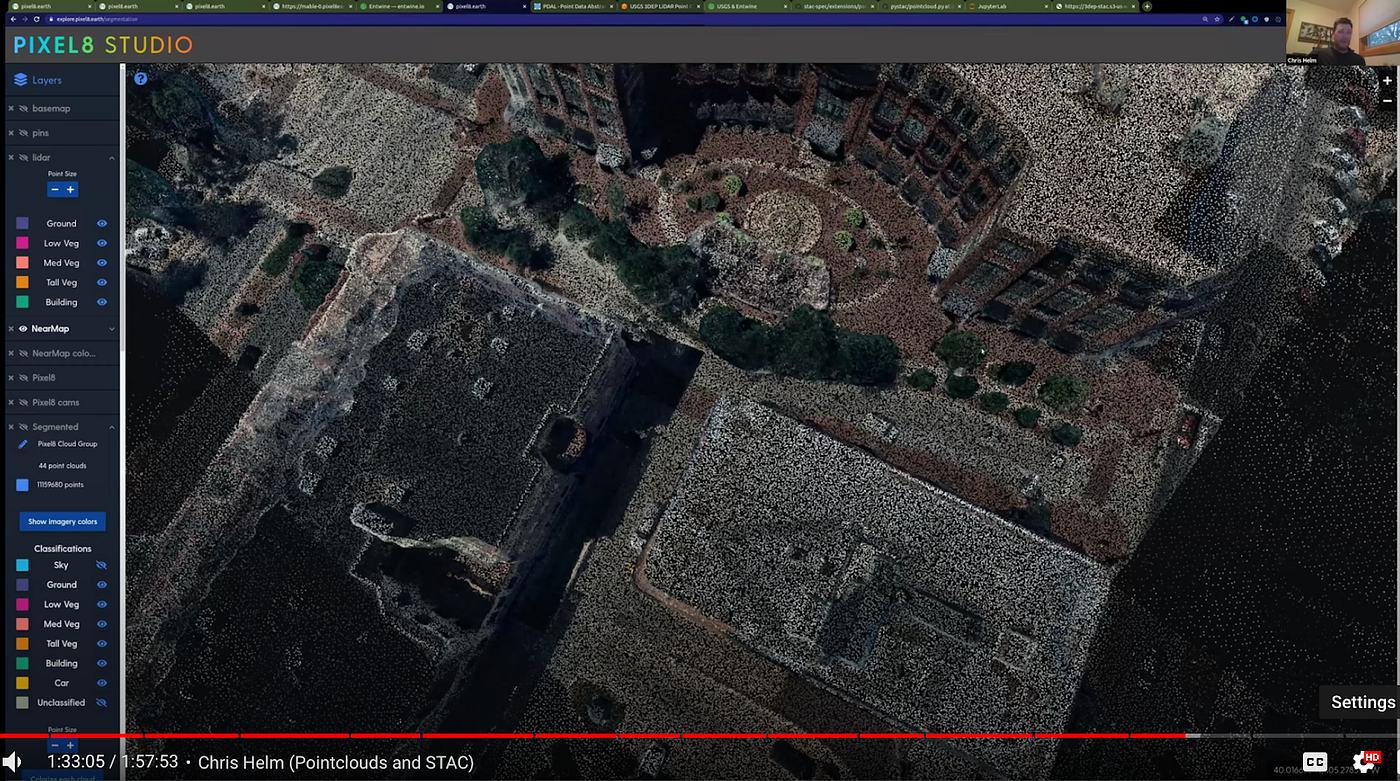The width and height of the screenshot is (1400, 781).
Task: Collapse the lidar layer chevron
Action: (112, 158)
